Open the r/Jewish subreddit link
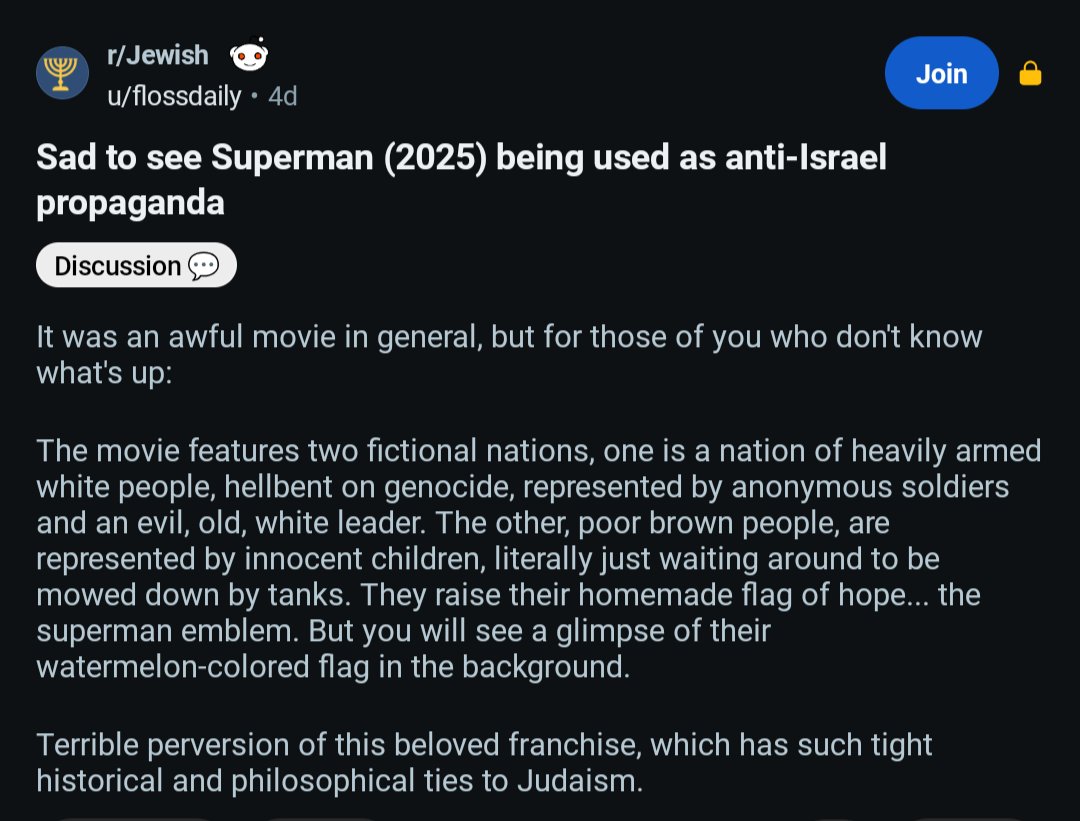 [157, 55]
